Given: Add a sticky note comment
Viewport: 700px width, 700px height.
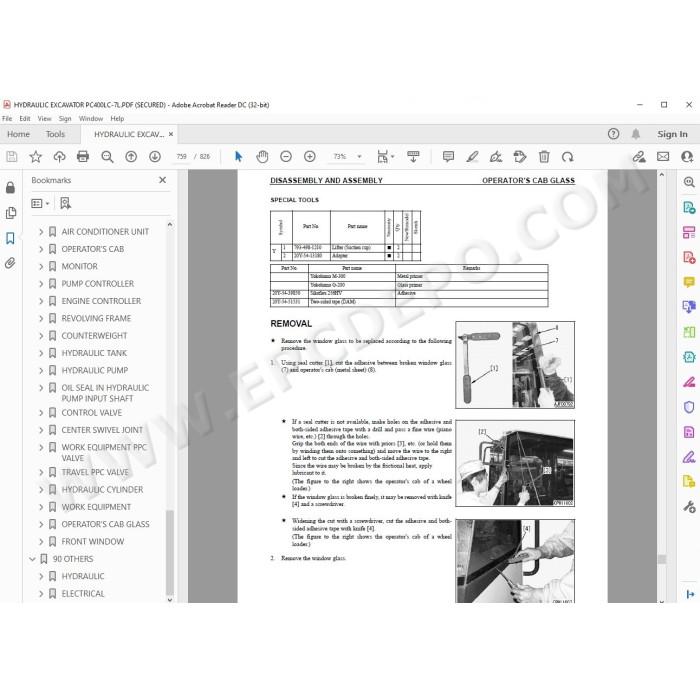Looking at the screenshot, I should coord(448,157).
